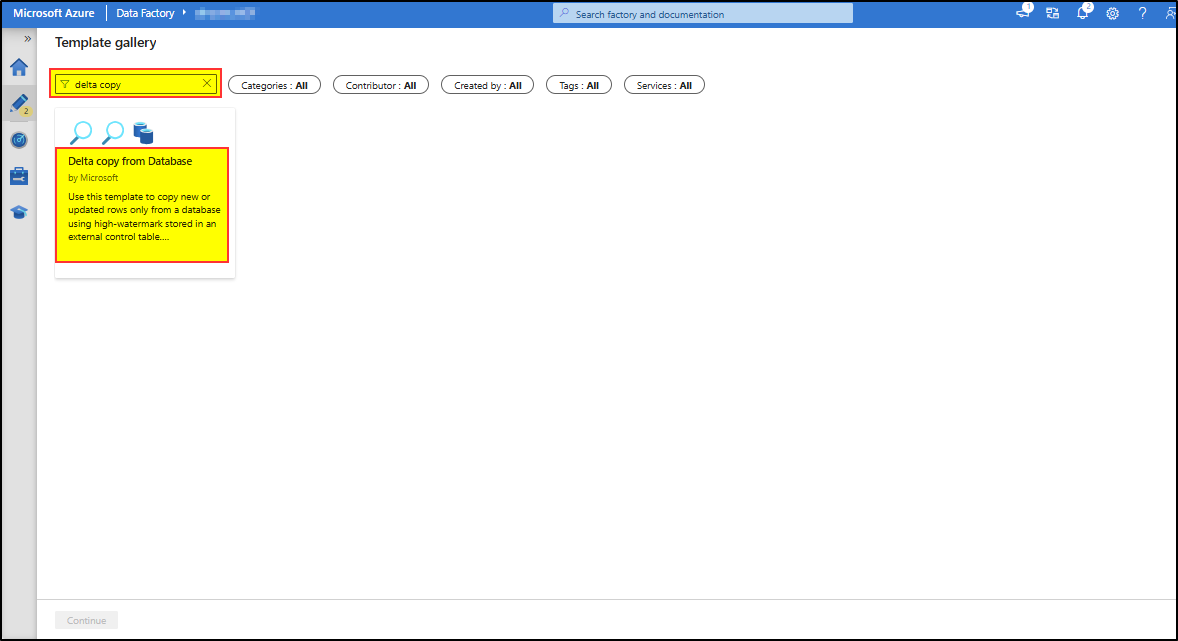Screen dimensions: 1178x641
Task: Click the search magnifier icon in top bar
Action: point(564,14)
